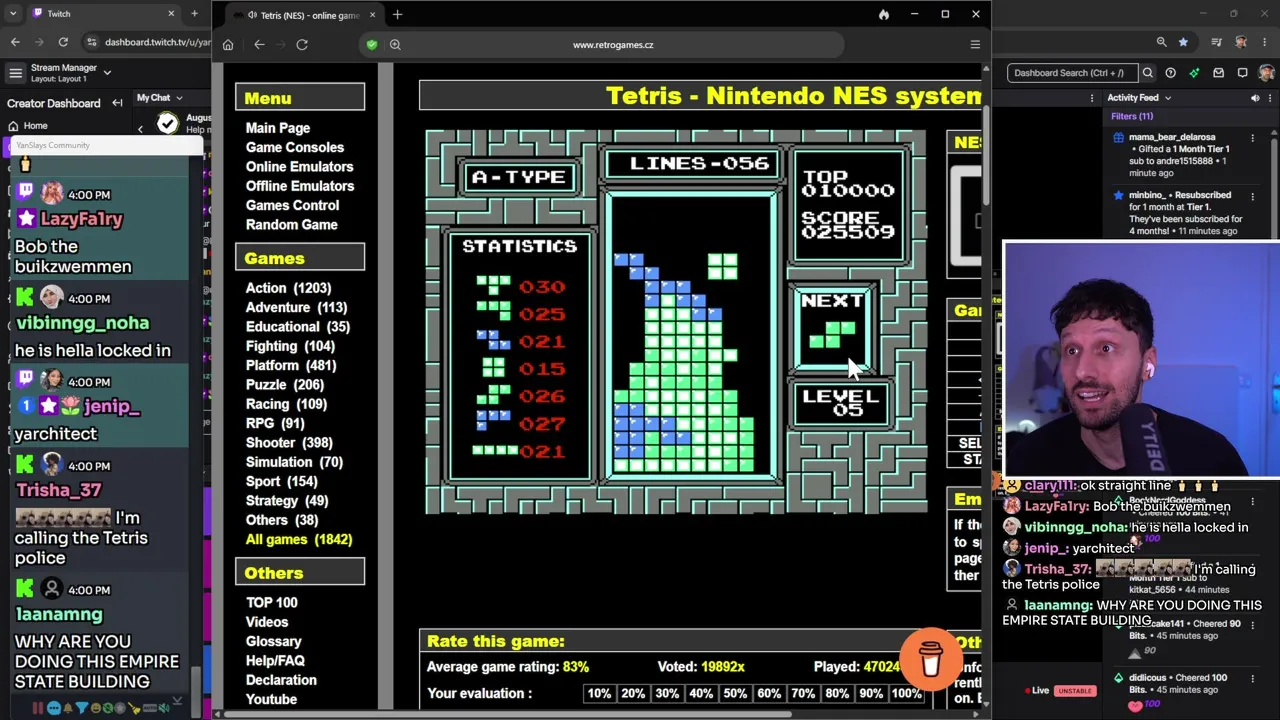Open Random Game link
Viewport: 1280px width, 720px height.
292,225
